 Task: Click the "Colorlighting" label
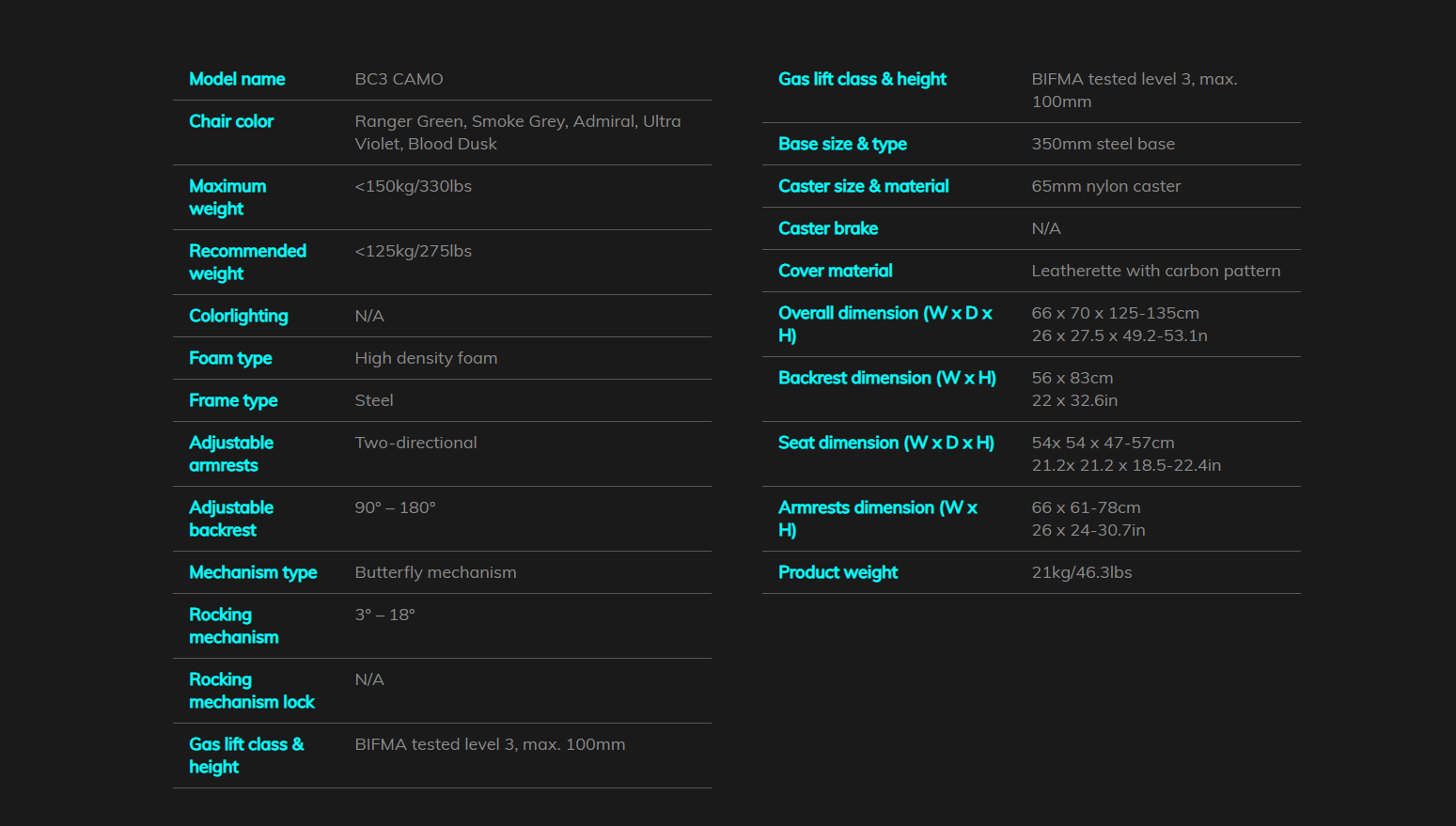click(x=239, y=316)
